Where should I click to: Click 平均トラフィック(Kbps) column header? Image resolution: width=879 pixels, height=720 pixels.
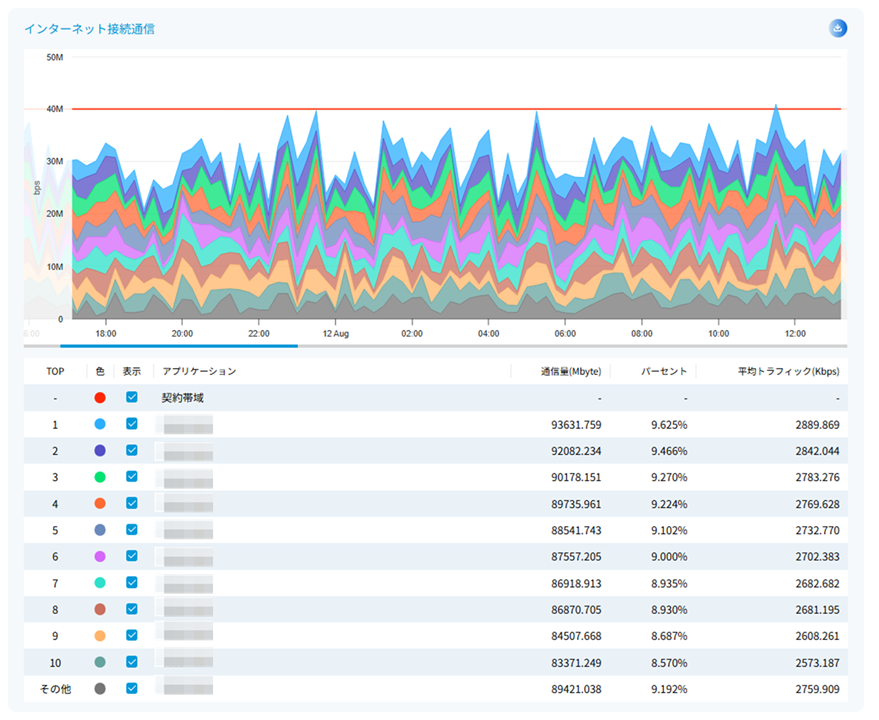pos(788,371)
